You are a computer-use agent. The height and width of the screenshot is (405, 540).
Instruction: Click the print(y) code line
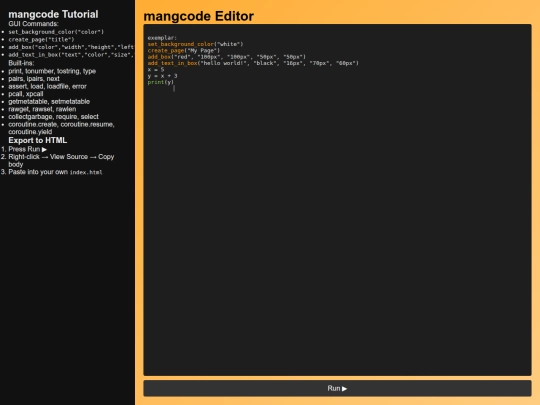point(160,82)
